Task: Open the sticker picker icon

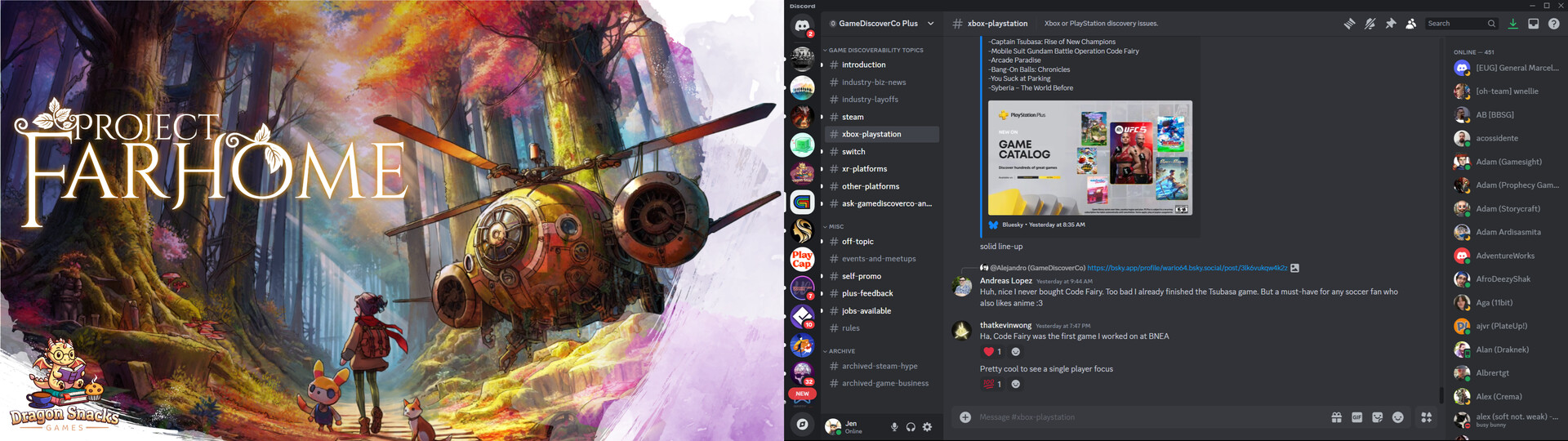Action: [1377, 417]
